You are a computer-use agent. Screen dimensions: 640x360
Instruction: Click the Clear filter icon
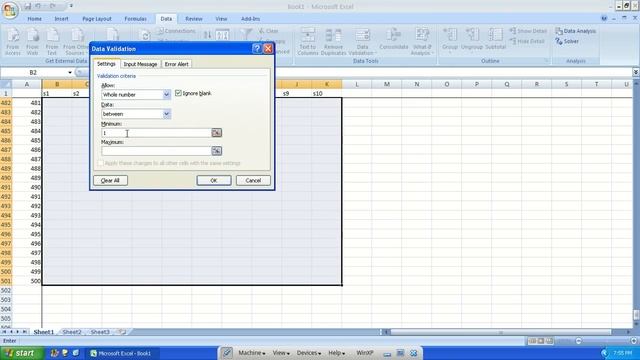click(x=269, y=31)
